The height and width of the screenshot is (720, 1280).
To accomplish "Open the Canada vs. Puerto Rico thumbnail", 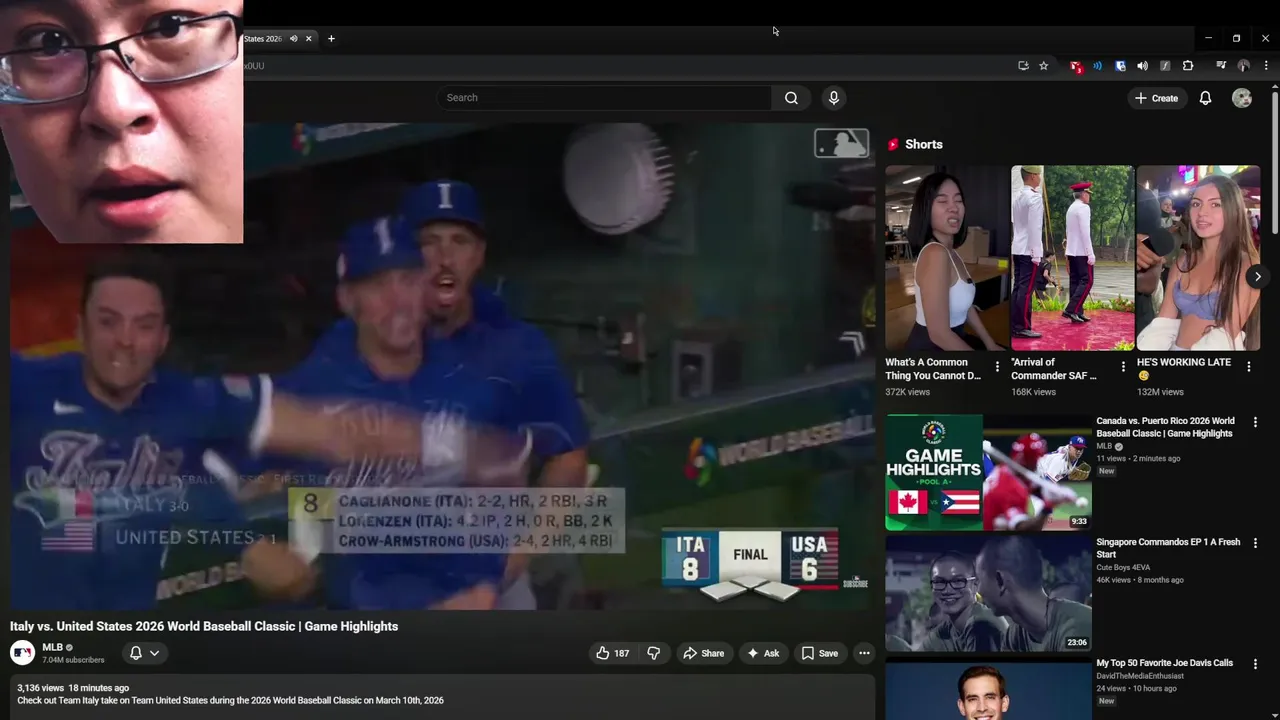I will pyautogui.click(x=988, y=472).
